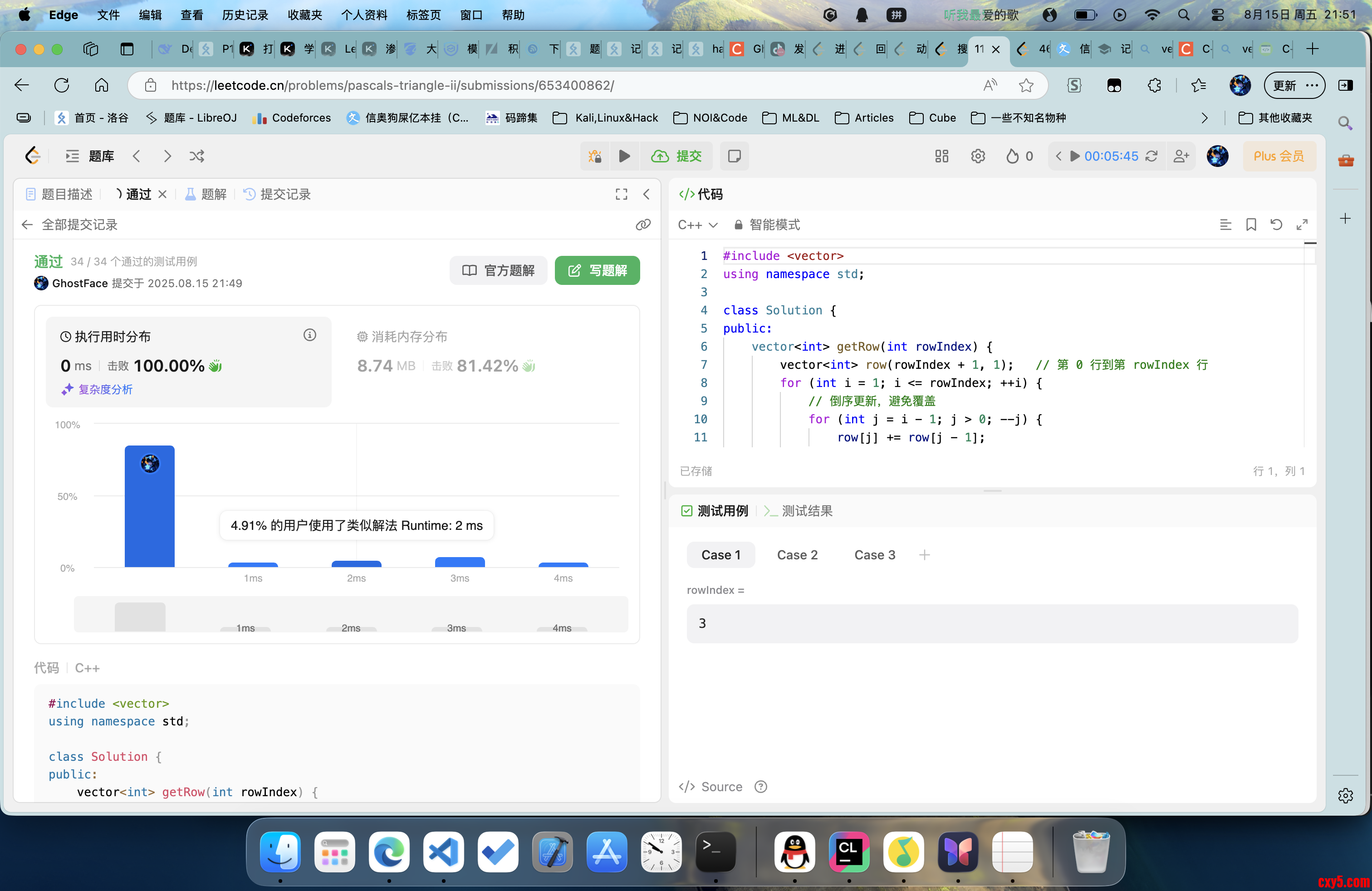Run code with play icon
This screenshot has width=1372, height=891.
pyautogui.click(x=624, y=156)
